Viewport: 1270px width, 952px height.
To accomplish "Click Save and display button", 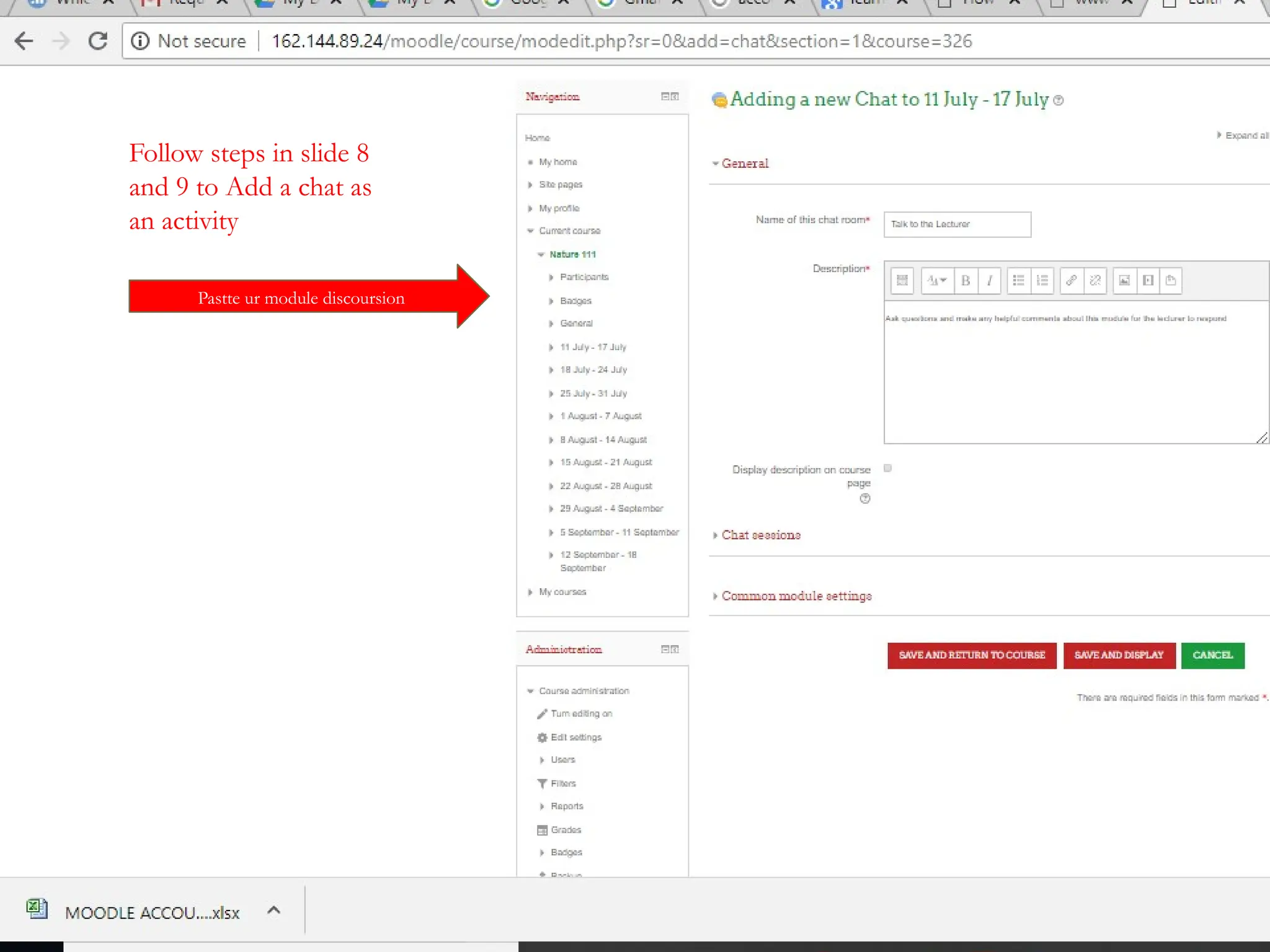I will [1119, 656].
